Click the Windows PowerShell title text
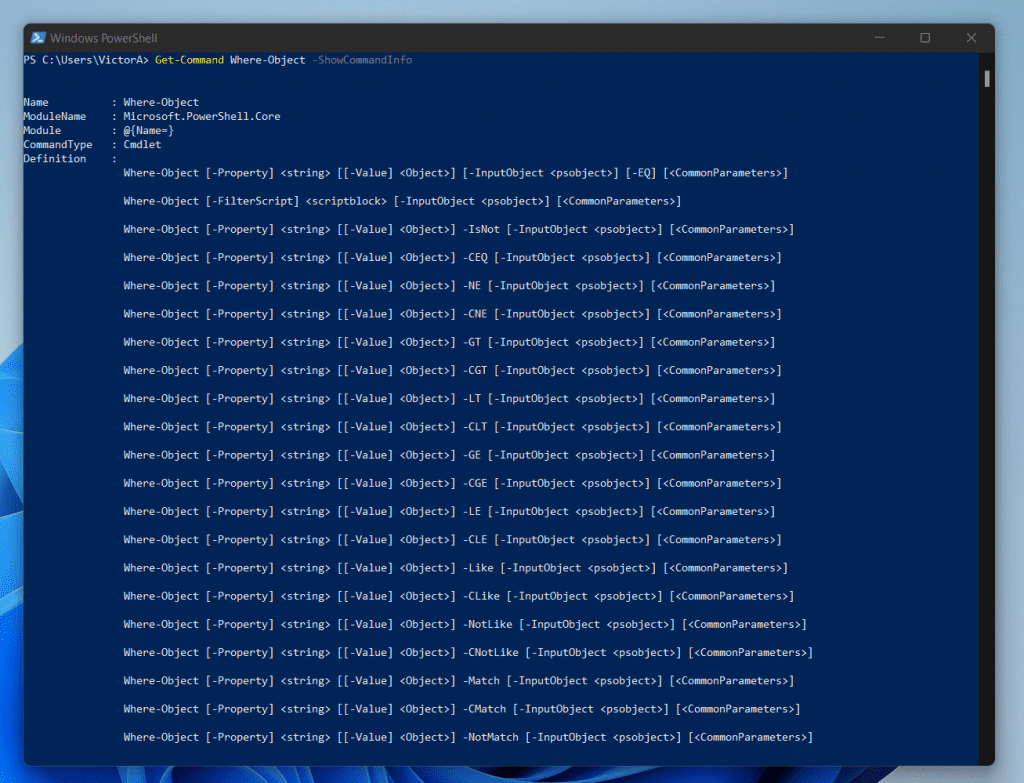Screen dimensions: 1024x783 (x=103, y=38)
